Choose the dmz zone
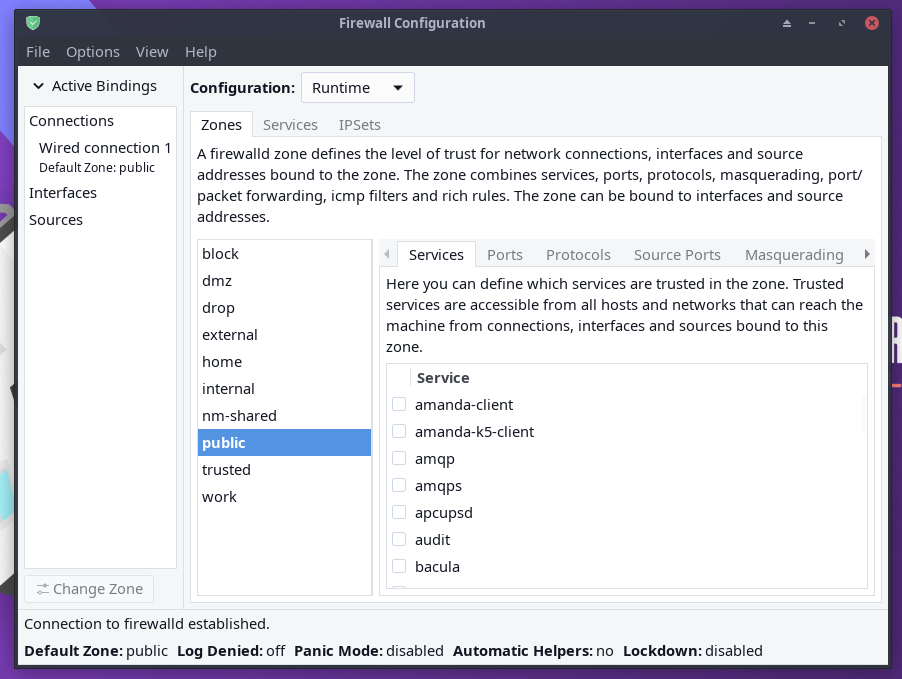This screenshot has height=679, width=902. [x=217, y=281]
